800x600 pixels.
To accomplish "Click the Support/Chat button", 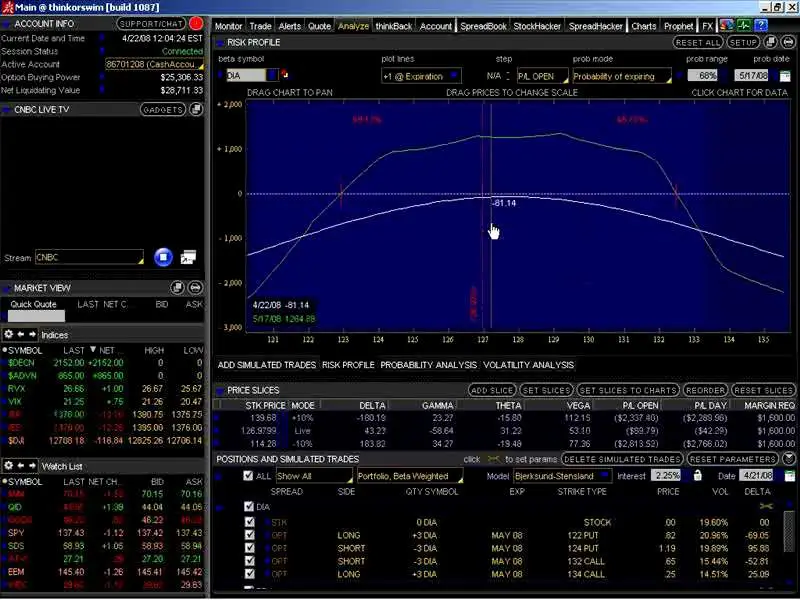I will coord(151,23).
